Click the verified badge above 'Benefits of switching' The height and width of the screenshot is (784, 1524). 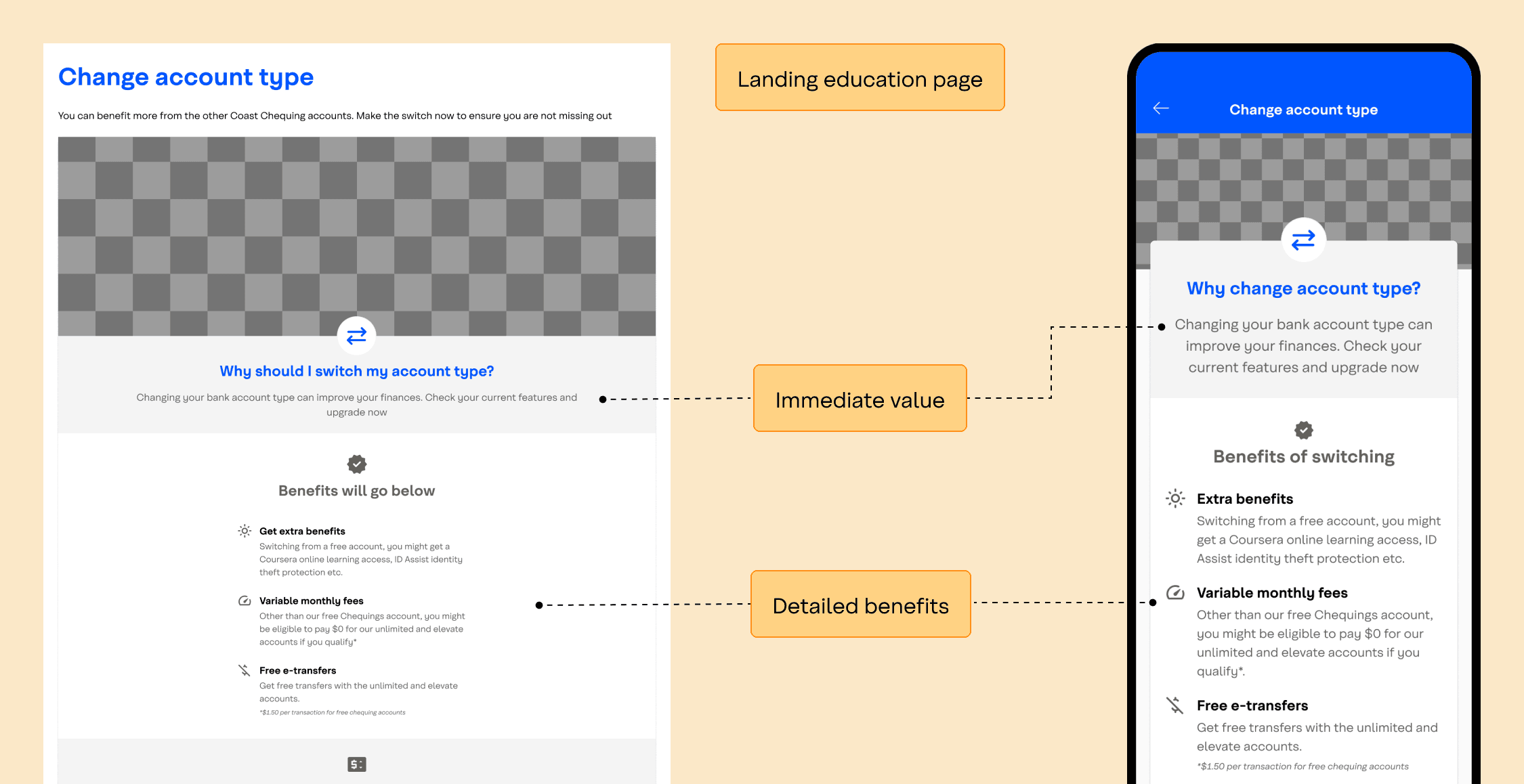coord(1303,430)
